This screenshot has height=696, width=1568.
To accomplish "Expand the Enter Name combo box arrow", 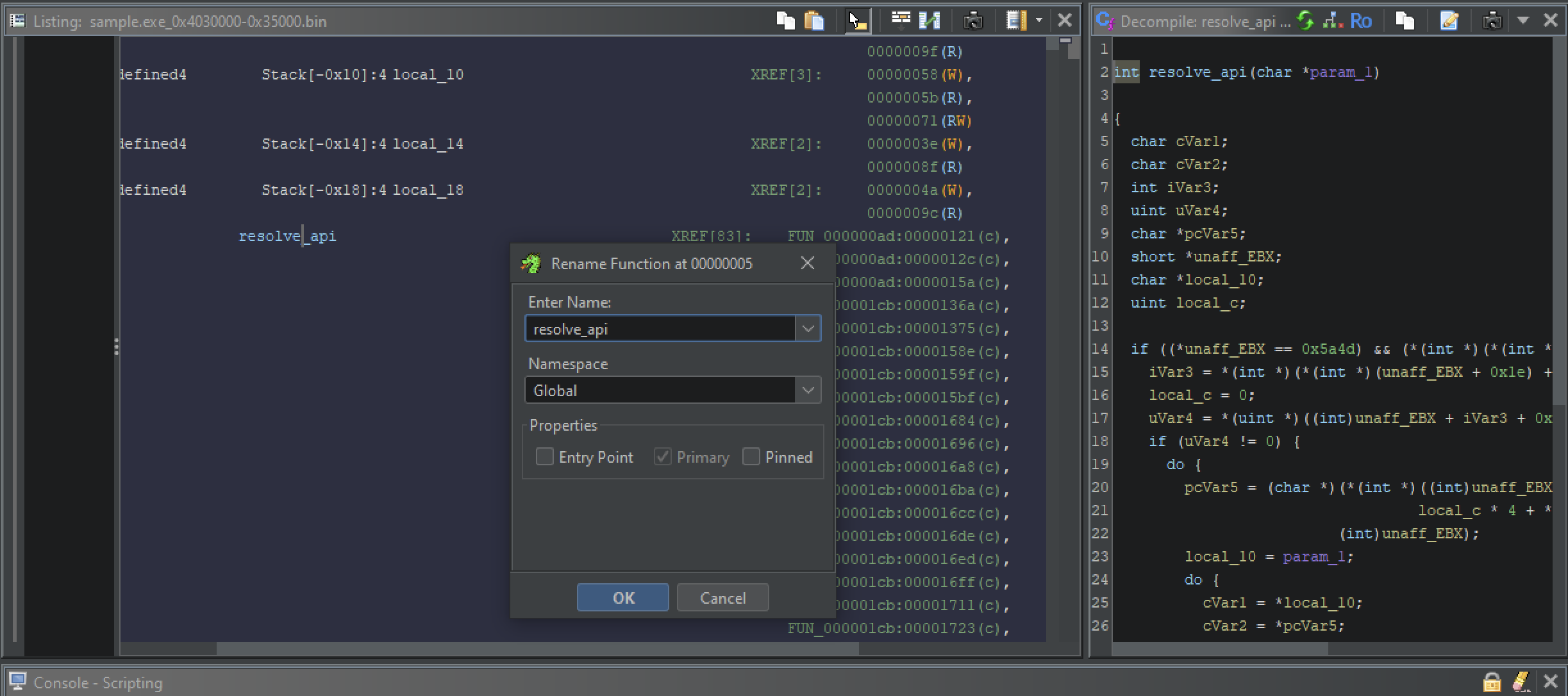I will tap(808, 328).
